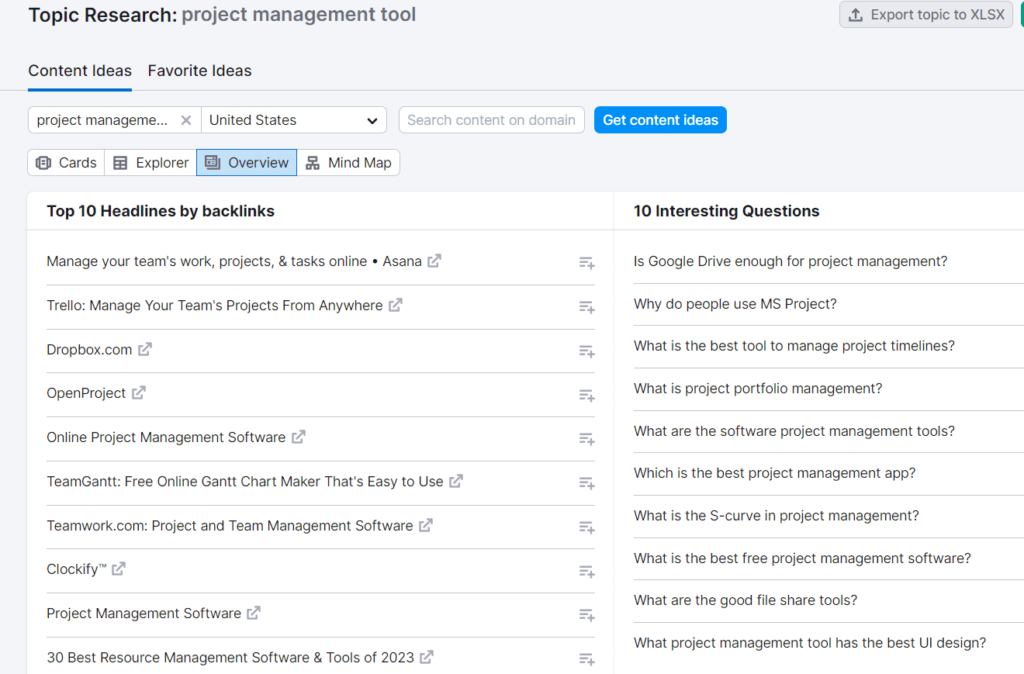Add Teamwork.com headline to favorites icon
Screen dimensions: 1024x674
coord(586,527)
